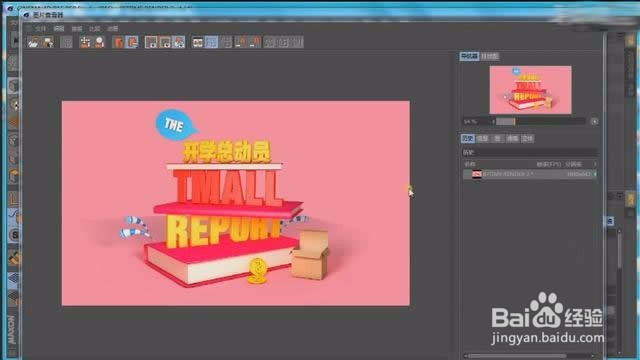Click the Open image toolbar icon
This screenshot has height=360, width=640.
pos(33,42)
